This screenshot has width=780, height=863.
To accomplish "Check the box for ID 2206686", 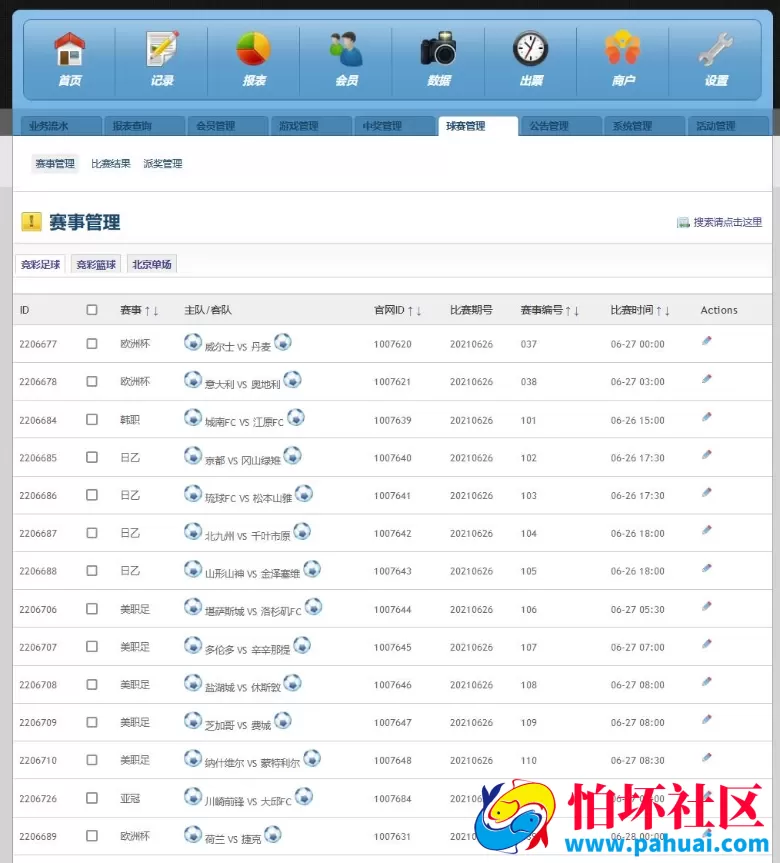I will (x=92, y=495).
